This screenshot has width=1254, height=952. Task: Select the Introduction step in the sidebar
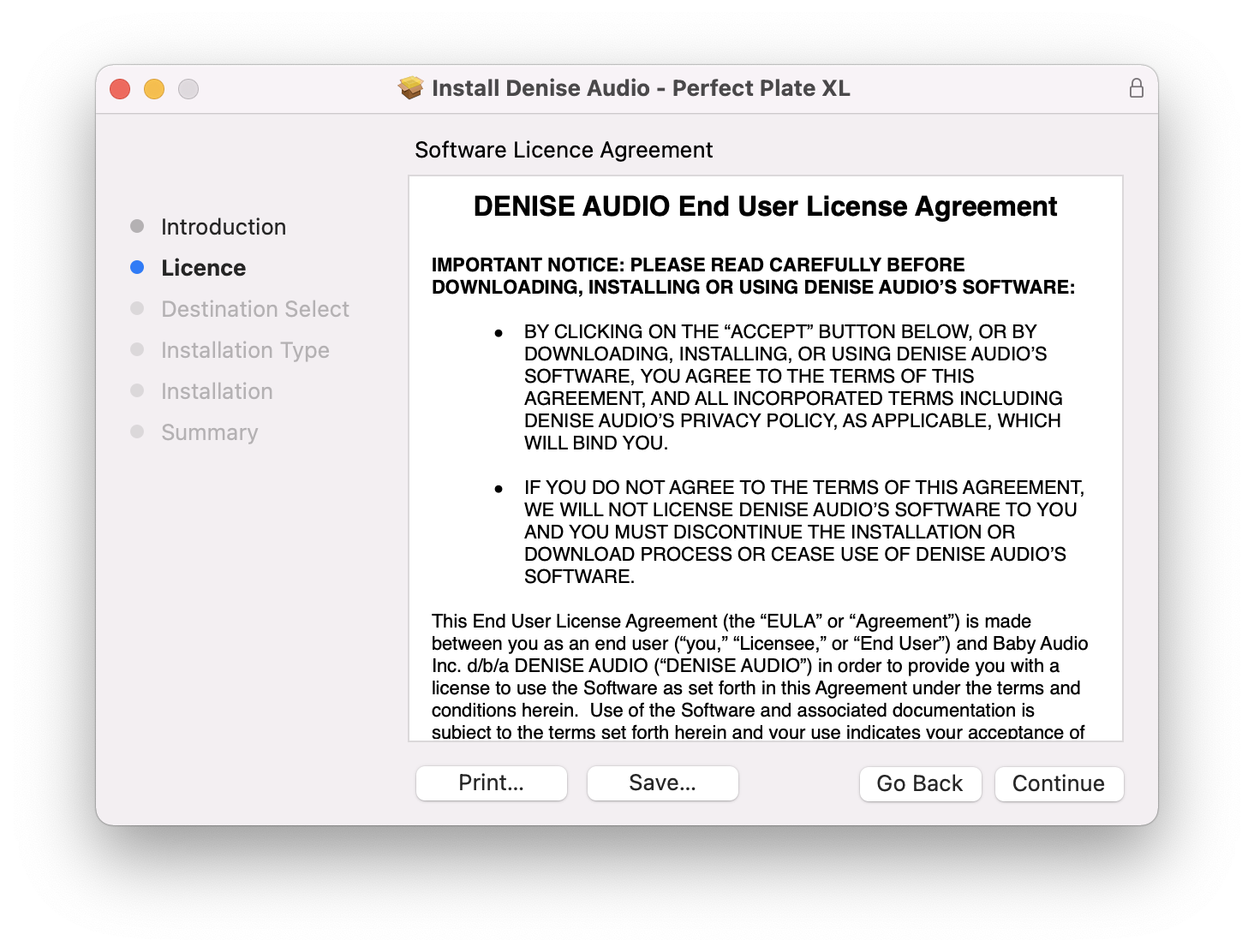pos(224,227)
